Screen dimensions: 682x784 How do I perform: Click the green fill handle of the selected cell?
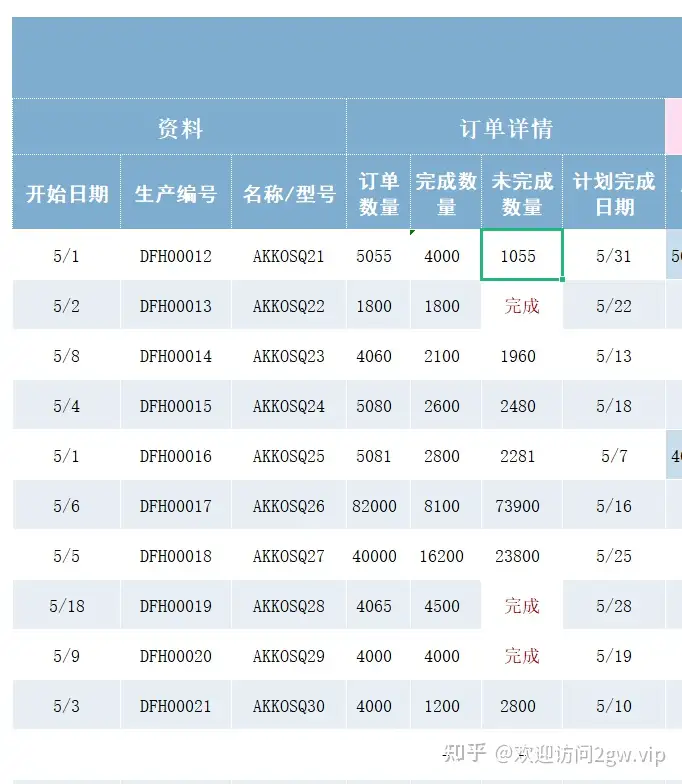click(562, 280)
